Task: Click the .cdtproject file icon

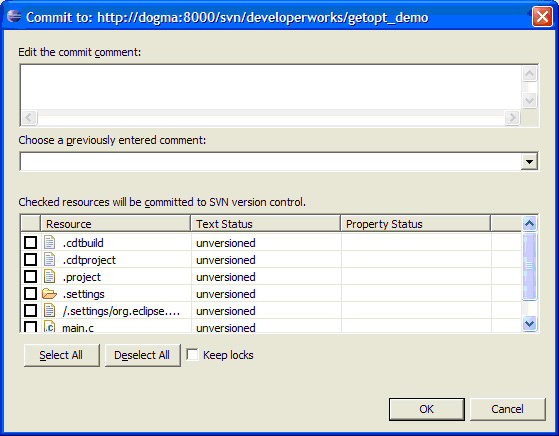Action: coord(50,260)
